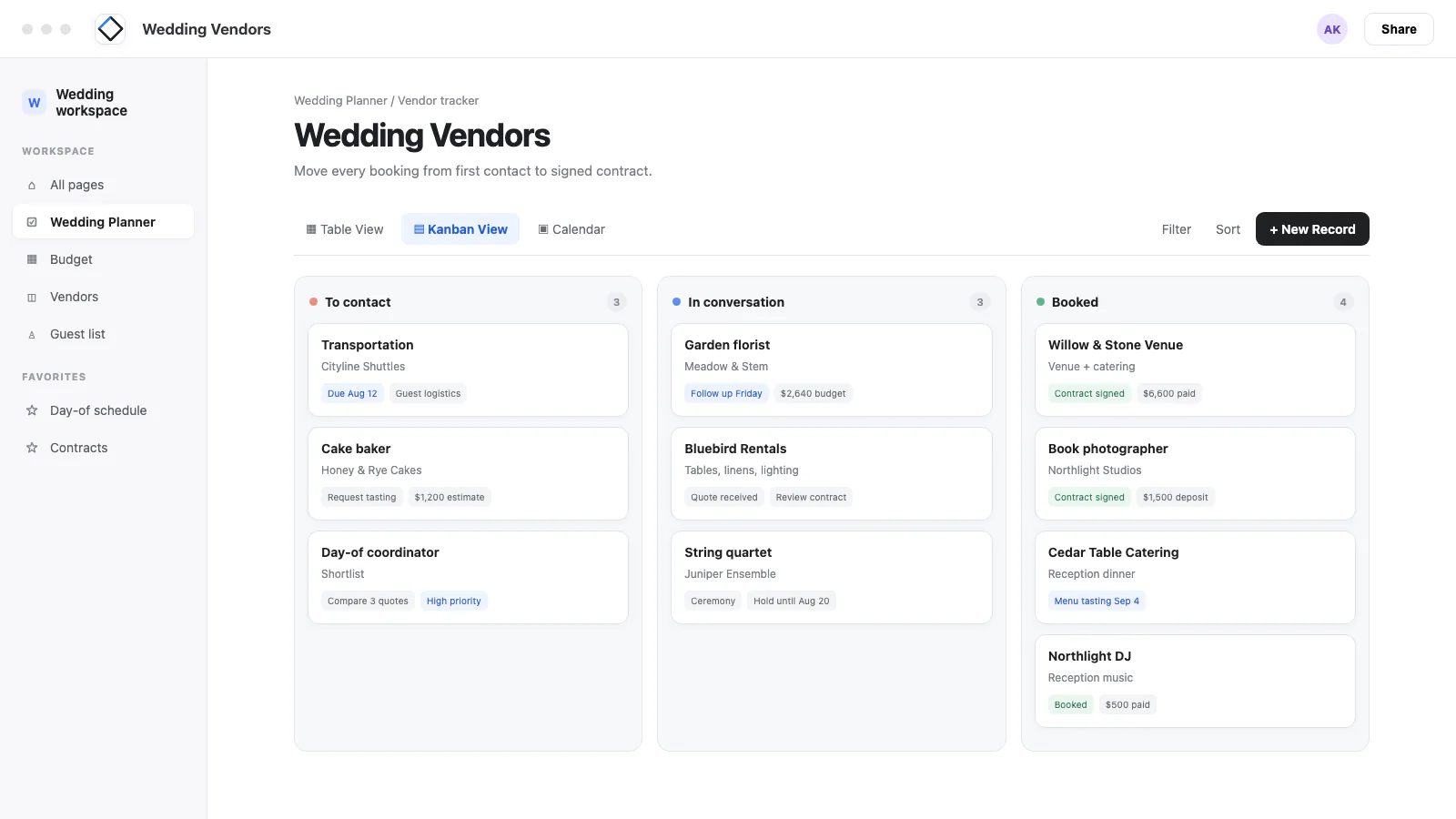The width and height of the screenshot is (1456, 819).
Task: Click the To contact count badge
Action: [x=616, y=302]
